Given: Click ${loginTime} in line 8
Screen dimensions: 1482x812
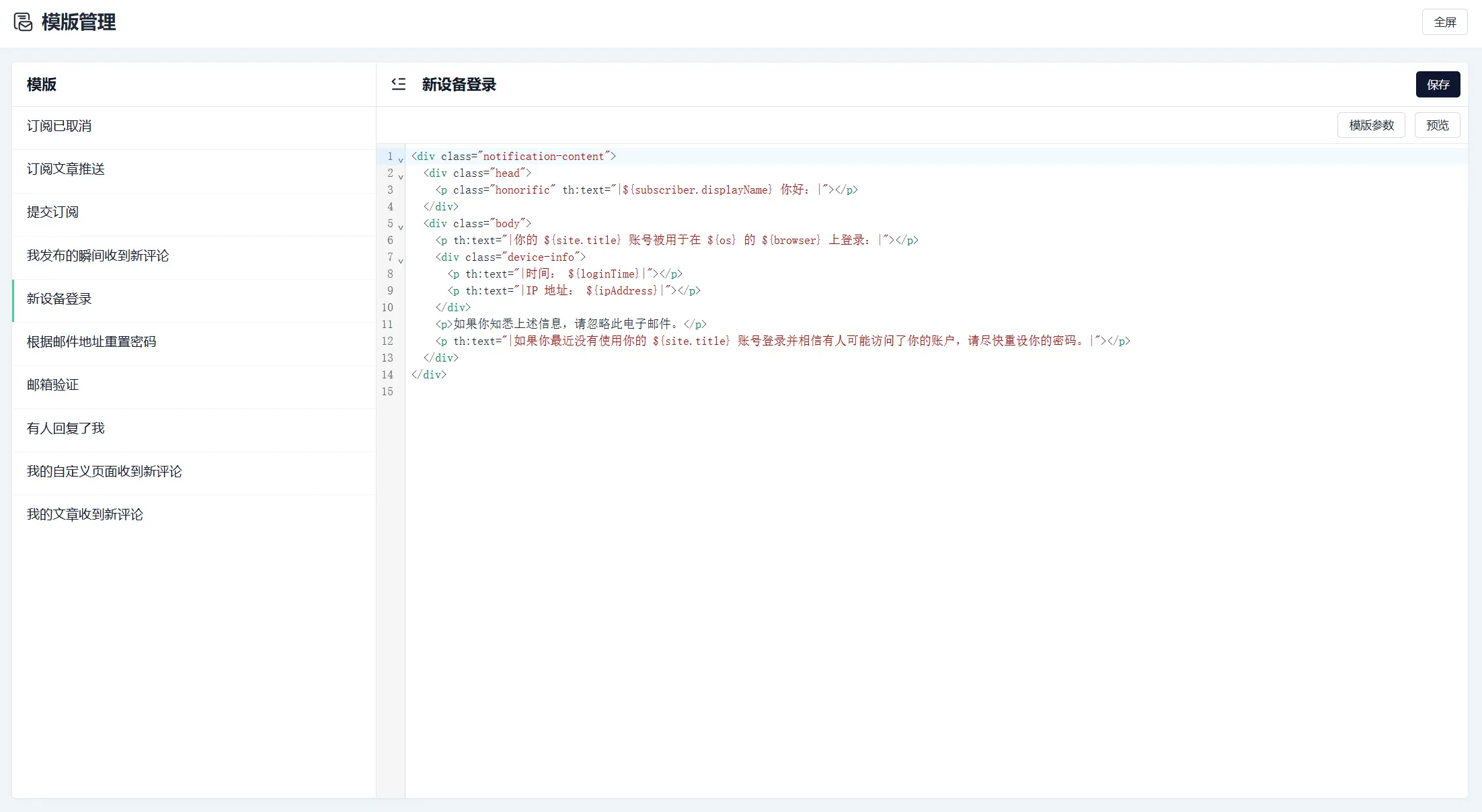Looking at the screenshot, I should pyautogui.click(x=603, y=274).
